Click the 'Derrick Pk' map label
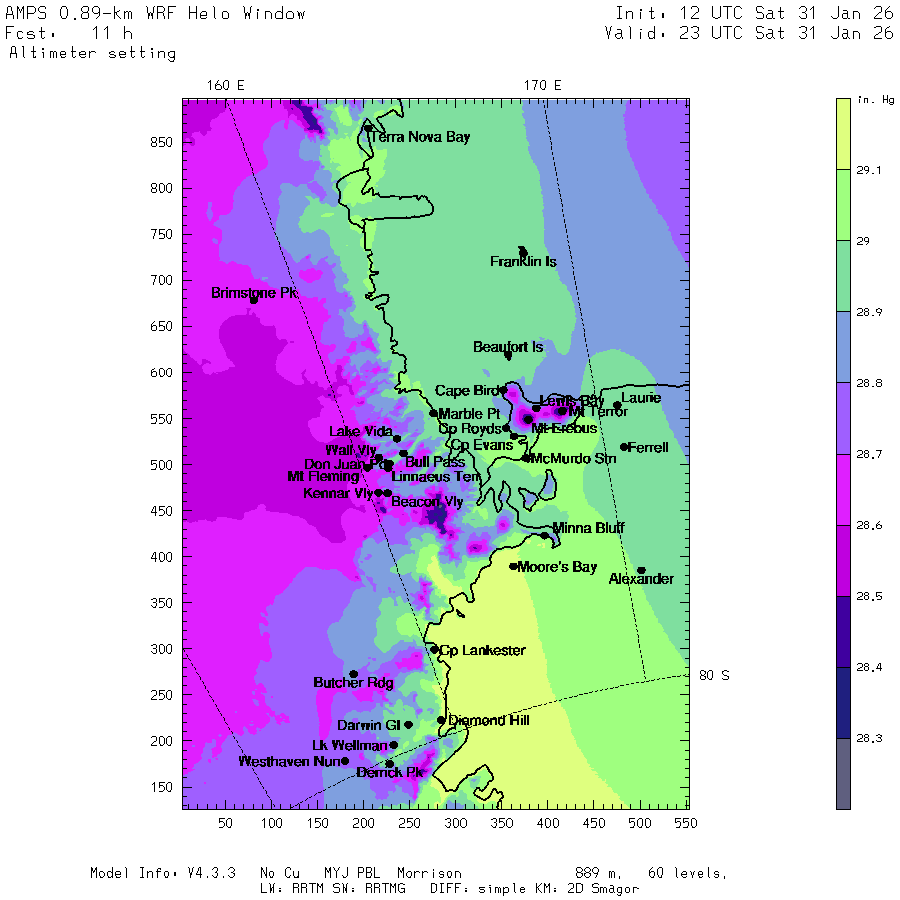Image resolution: width=900 pixels, height=900 pixels. coord(390,773)
